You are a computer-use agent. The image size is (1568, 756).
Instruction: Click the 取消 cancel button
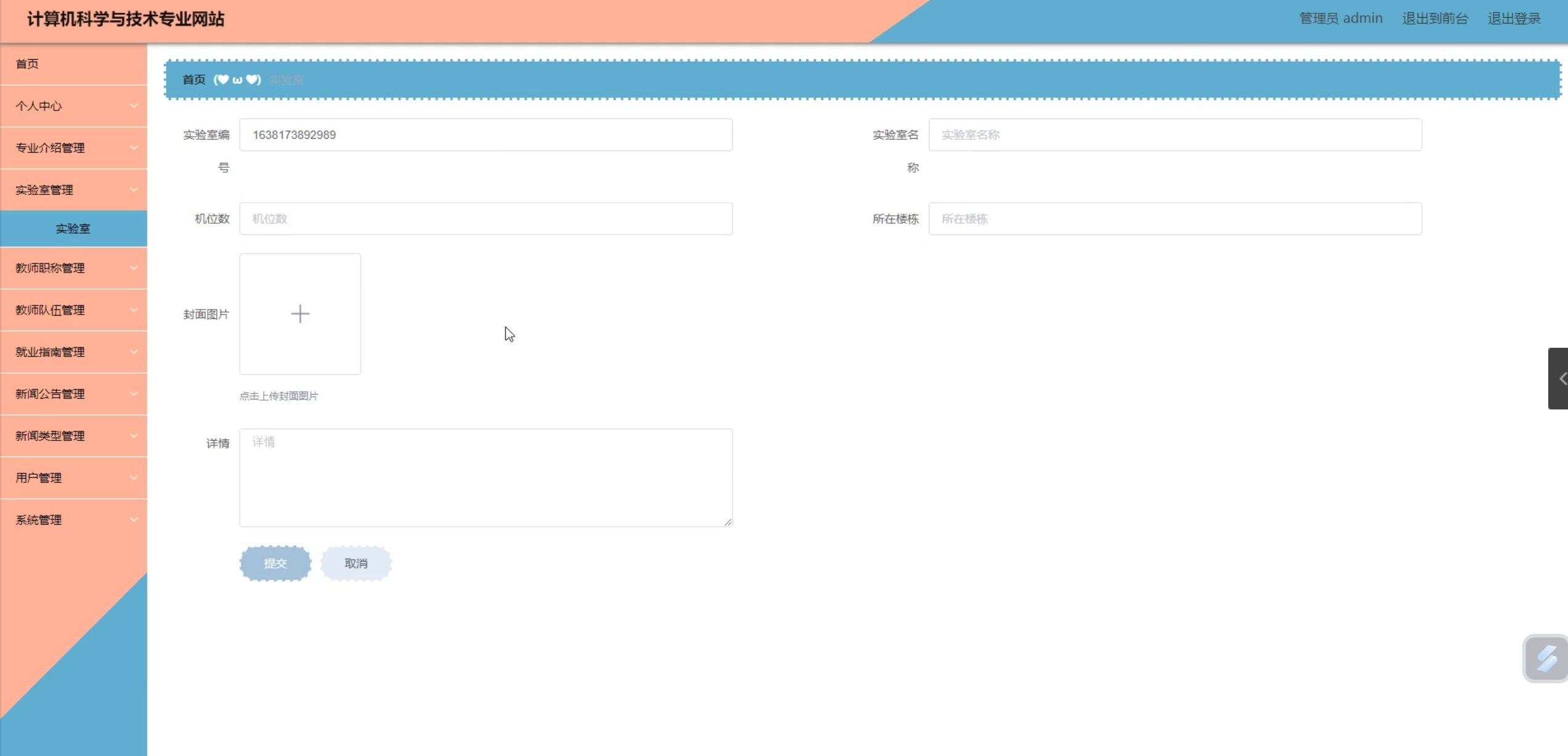point(356,563)
